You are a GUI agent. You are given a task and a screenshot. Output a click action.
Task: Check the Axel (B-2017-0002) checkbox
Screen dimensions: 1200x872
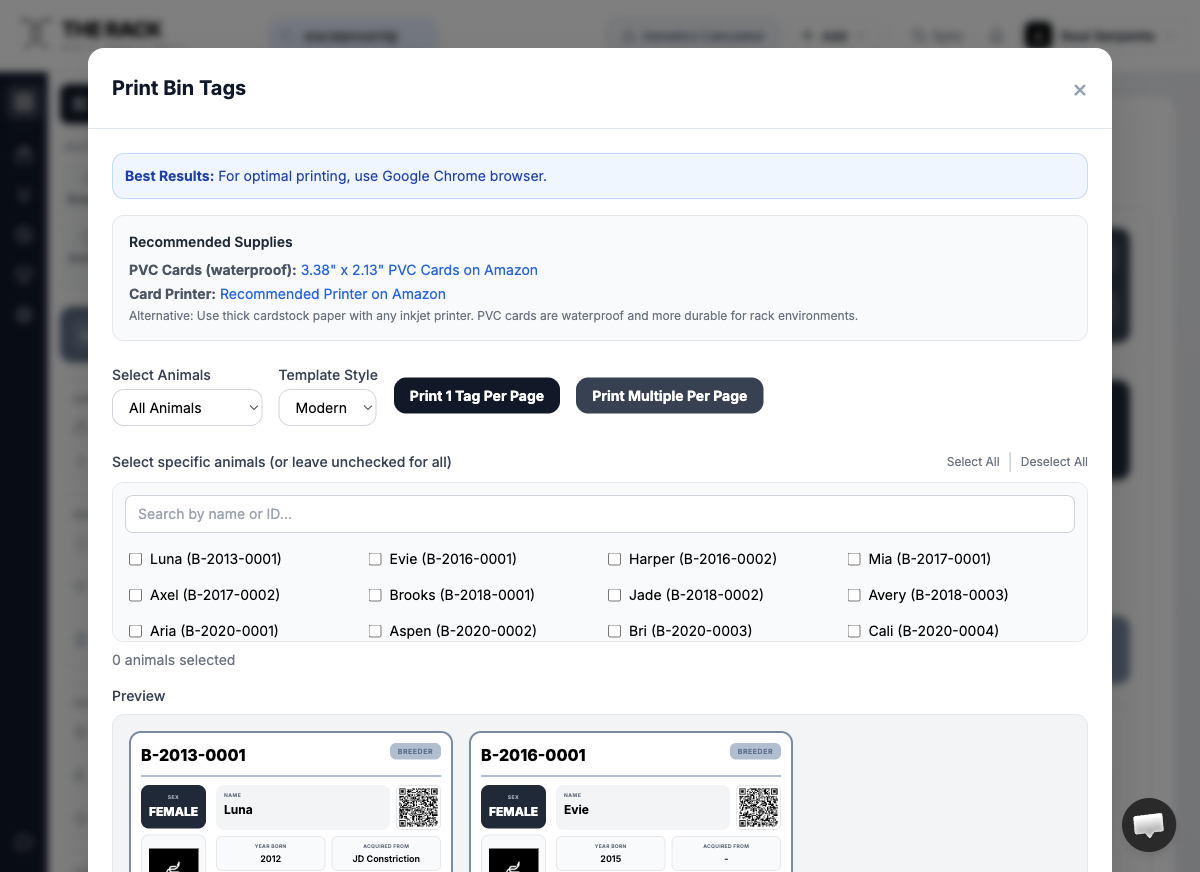coord(136,595)
